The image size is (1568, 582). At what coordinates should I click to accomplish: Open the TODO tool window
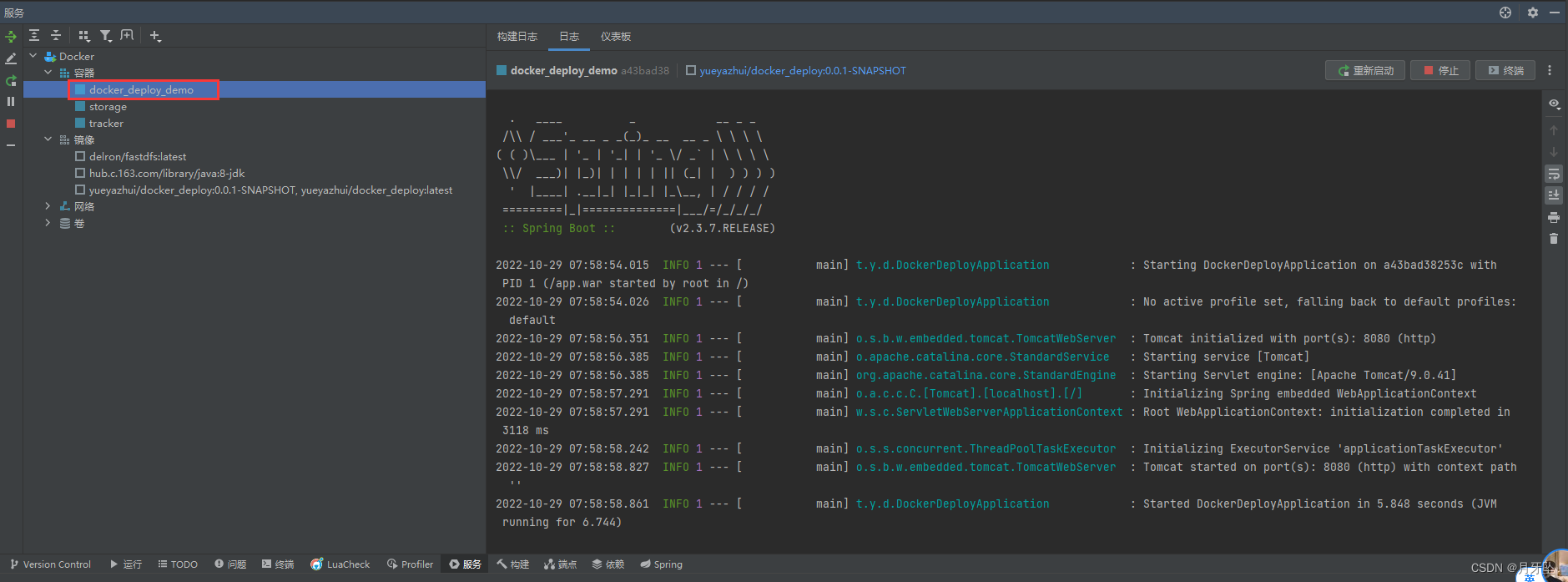tap(178, 564)
